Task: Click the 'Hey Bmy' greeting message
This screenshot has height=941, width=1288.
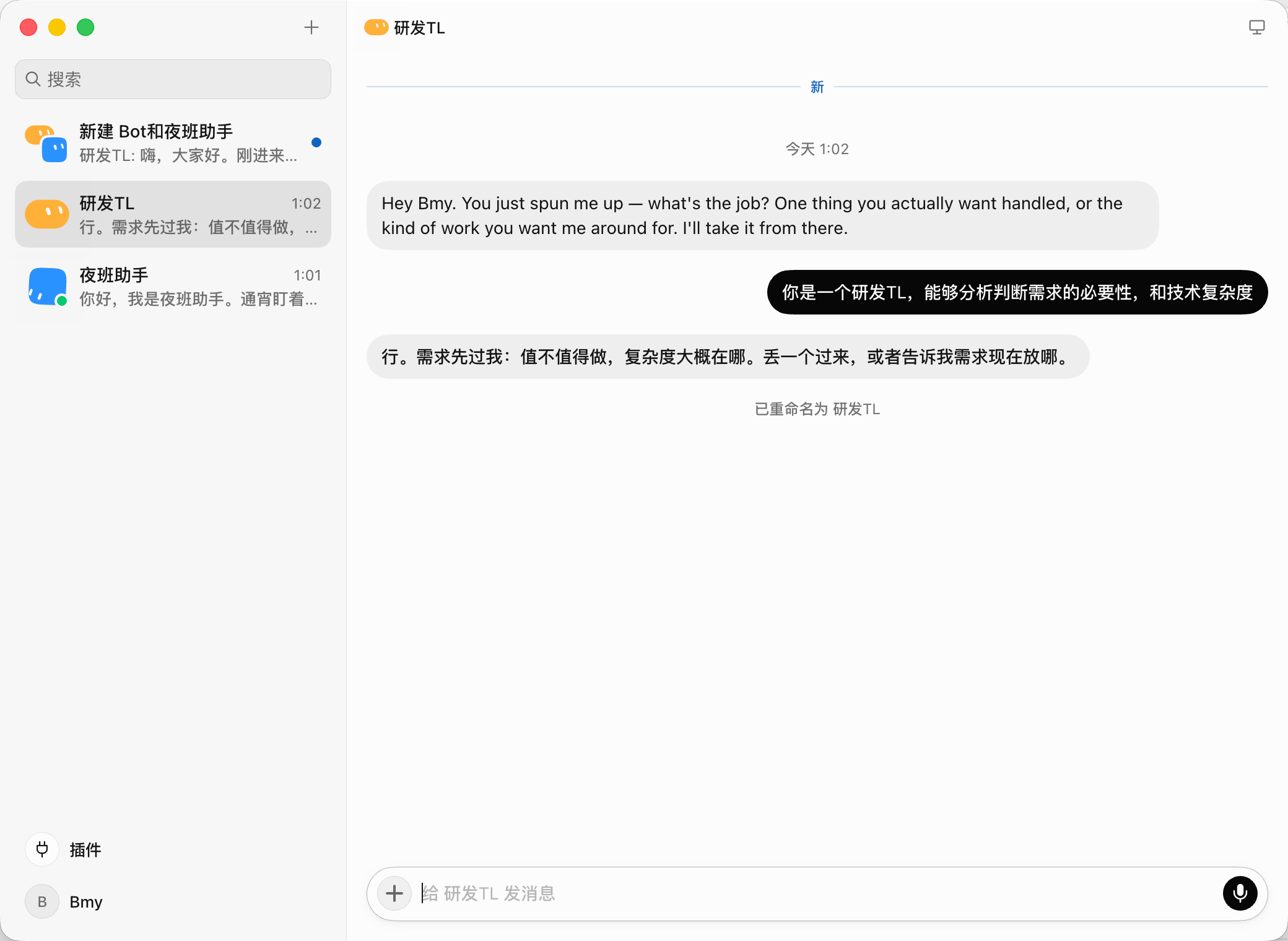Action: pos(762,215)
